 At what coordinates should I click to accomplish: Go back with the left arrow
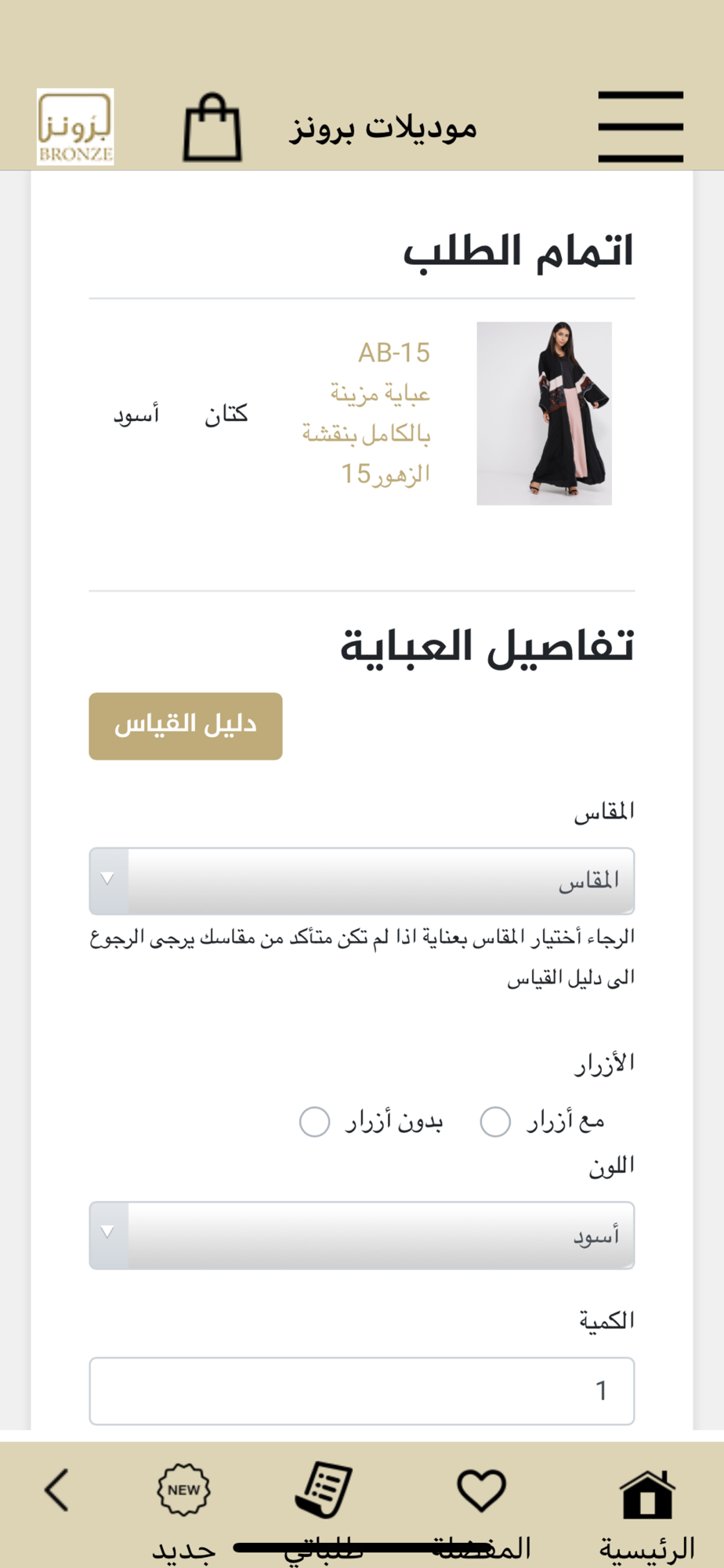(x=57, y=1490)
